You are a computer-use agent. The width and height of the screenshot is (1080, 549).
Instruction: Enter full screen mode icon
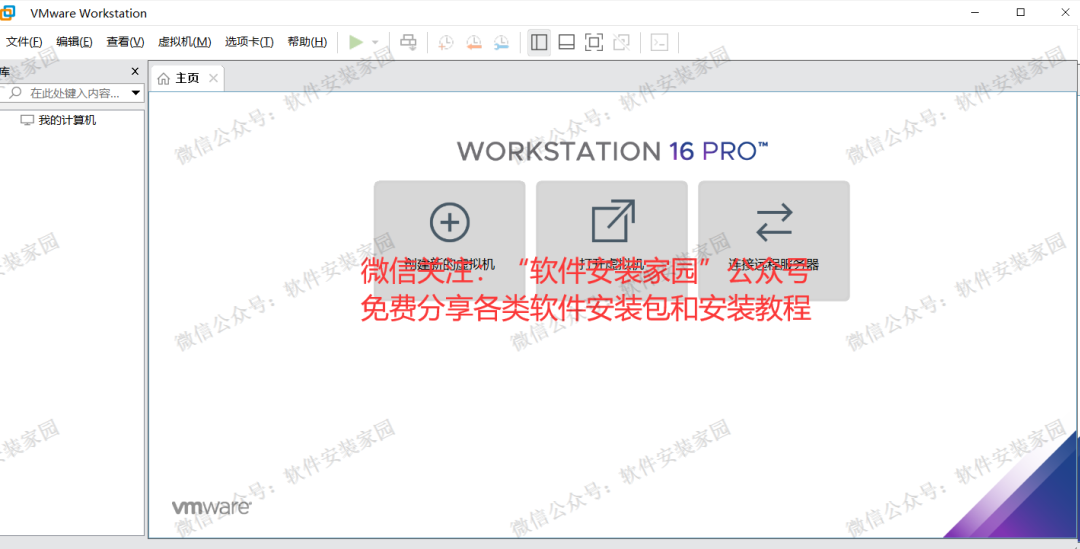pos(594,42)
